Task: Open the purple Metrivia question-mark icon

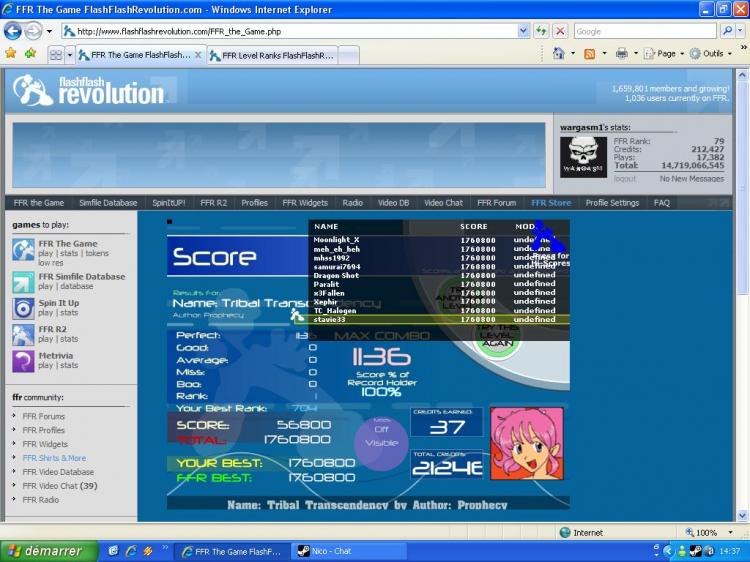Action: coord(23,360)
